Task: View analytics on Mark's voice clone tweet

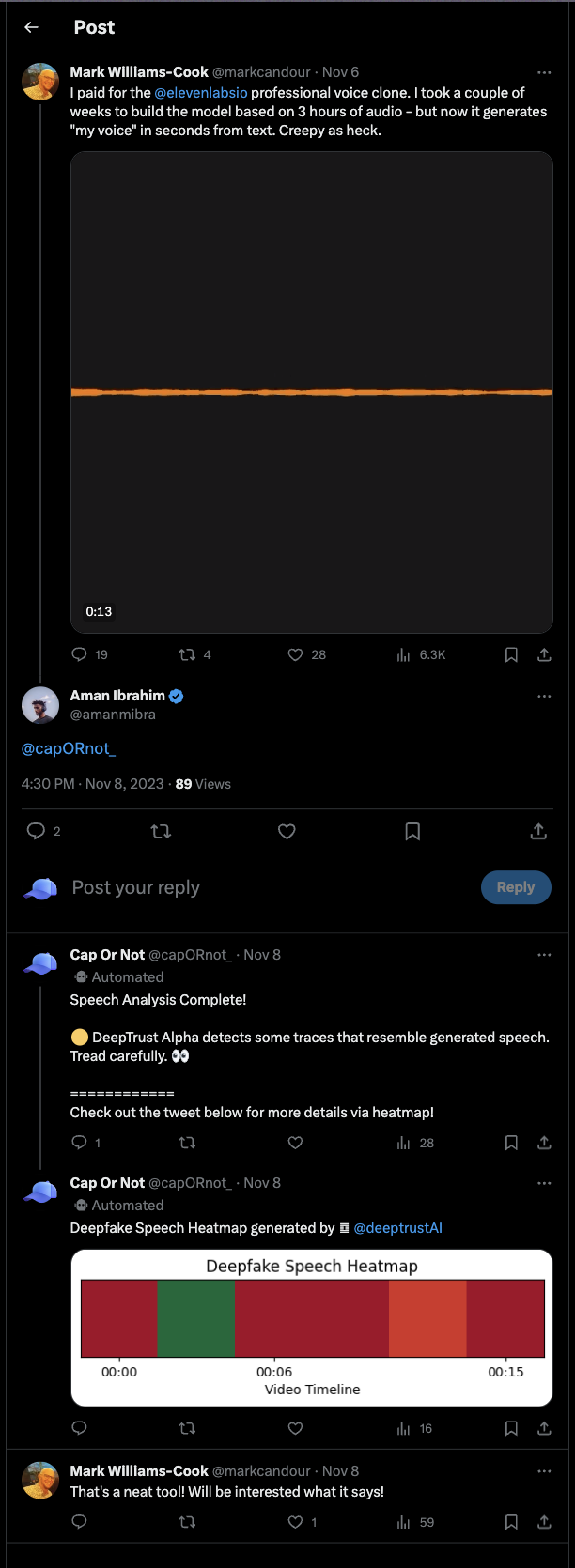Action: (404, 654)
